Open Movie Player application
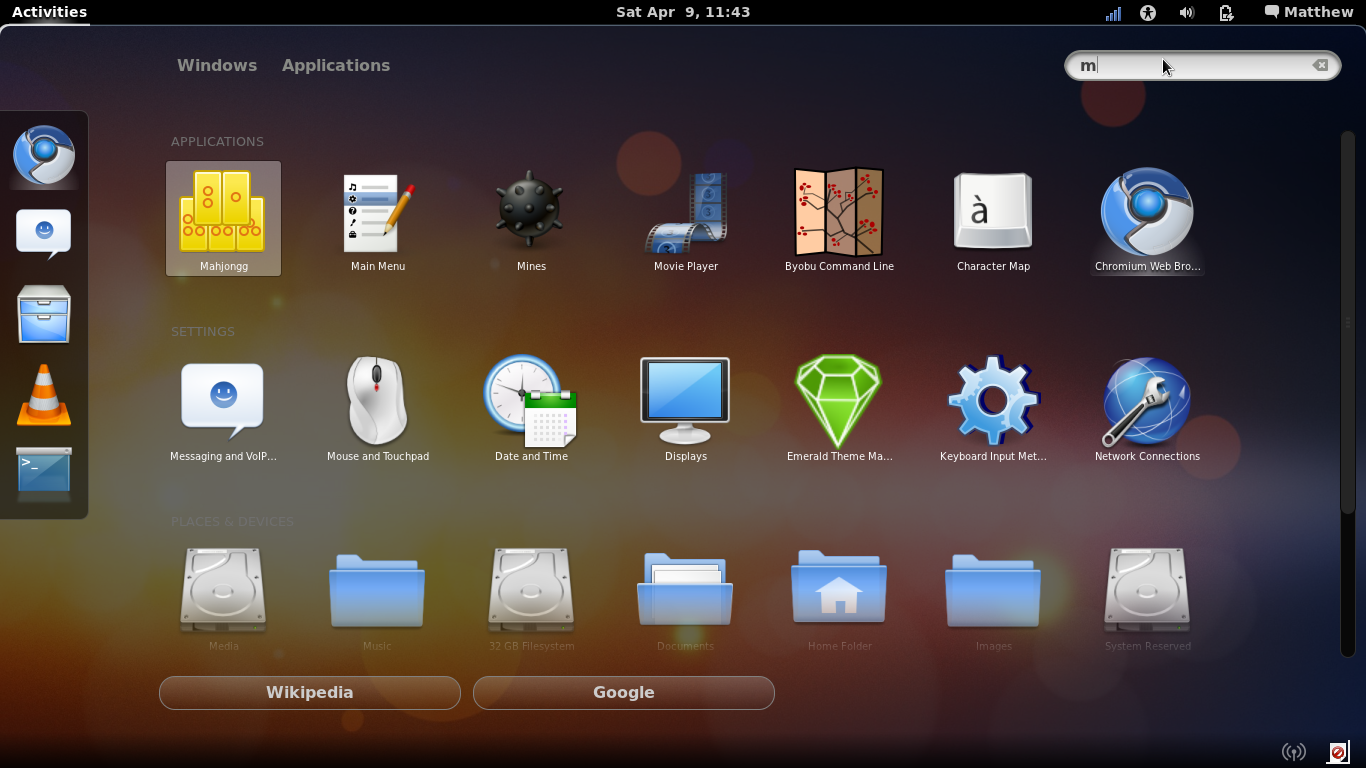This screenshot has width=1366, height=768. (685, 218)
